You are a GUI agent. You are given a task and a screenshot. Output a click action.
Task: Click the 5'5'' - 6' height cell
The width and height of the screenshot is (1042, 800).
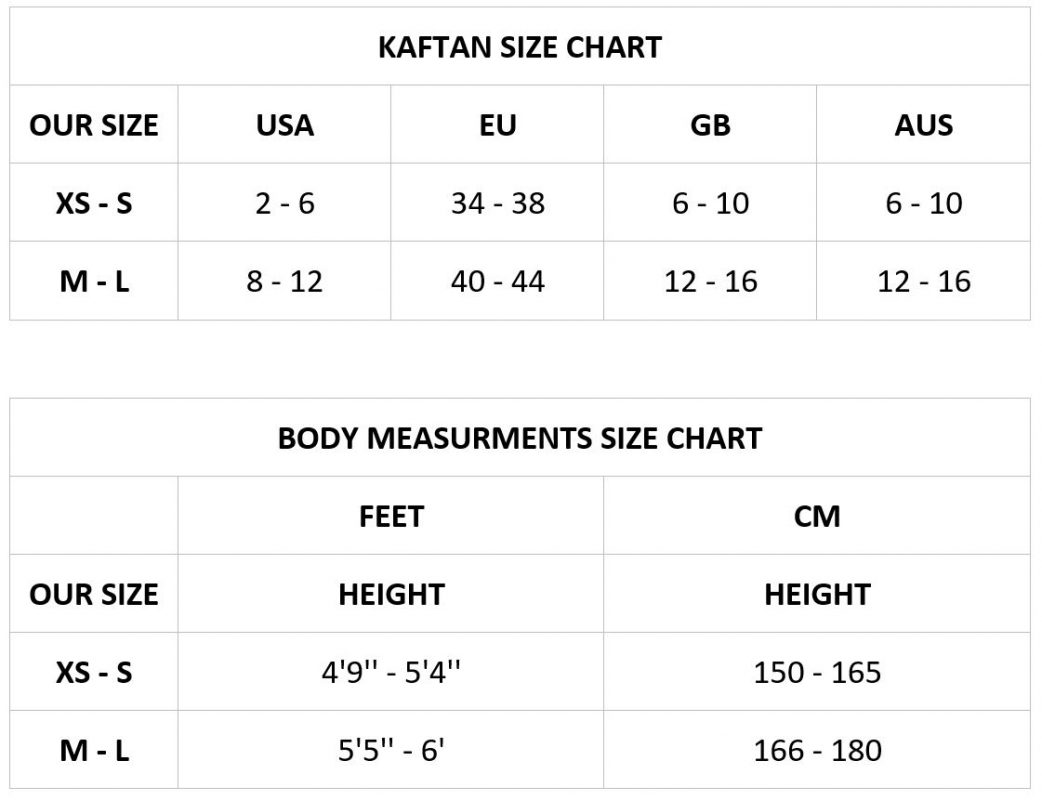[391, 750]
